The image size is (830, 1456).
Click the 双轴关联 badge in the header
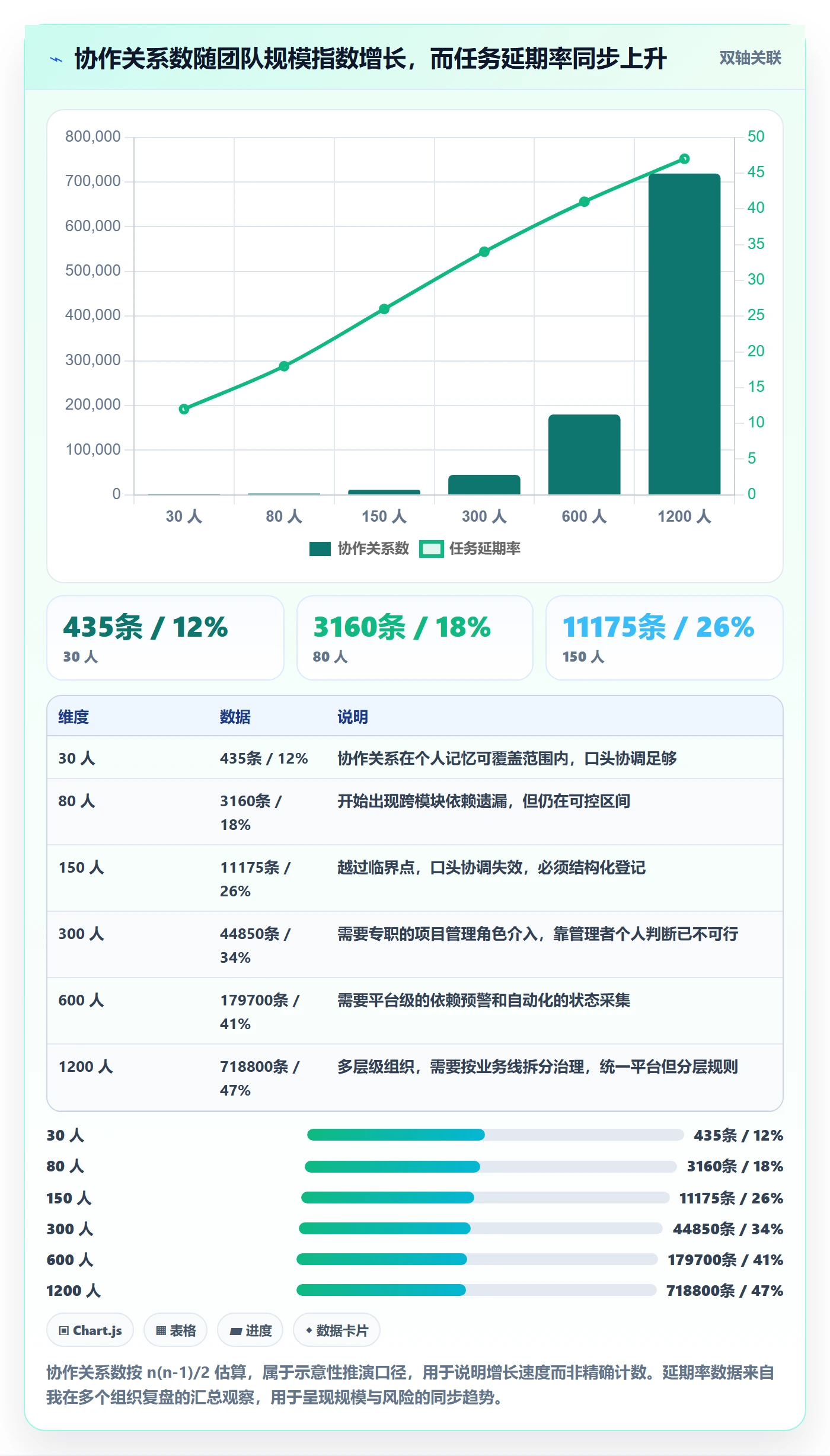pos(750,58)
